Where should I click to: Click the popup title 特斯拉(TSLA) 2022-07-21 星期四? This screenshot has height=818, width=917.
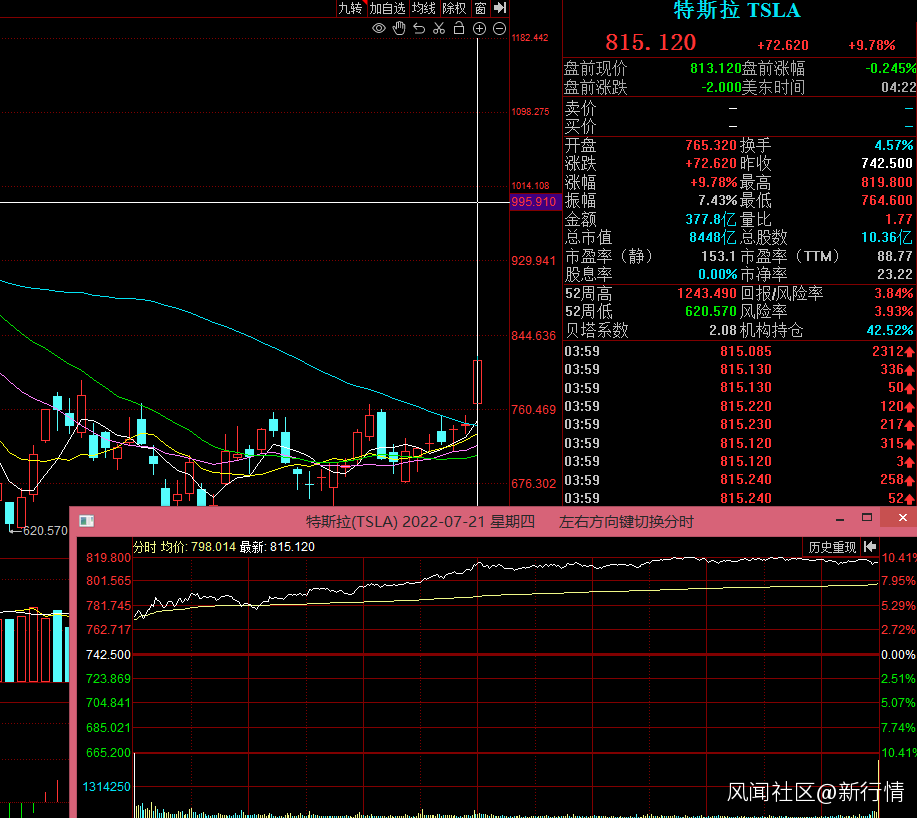[x=420, y=522]
